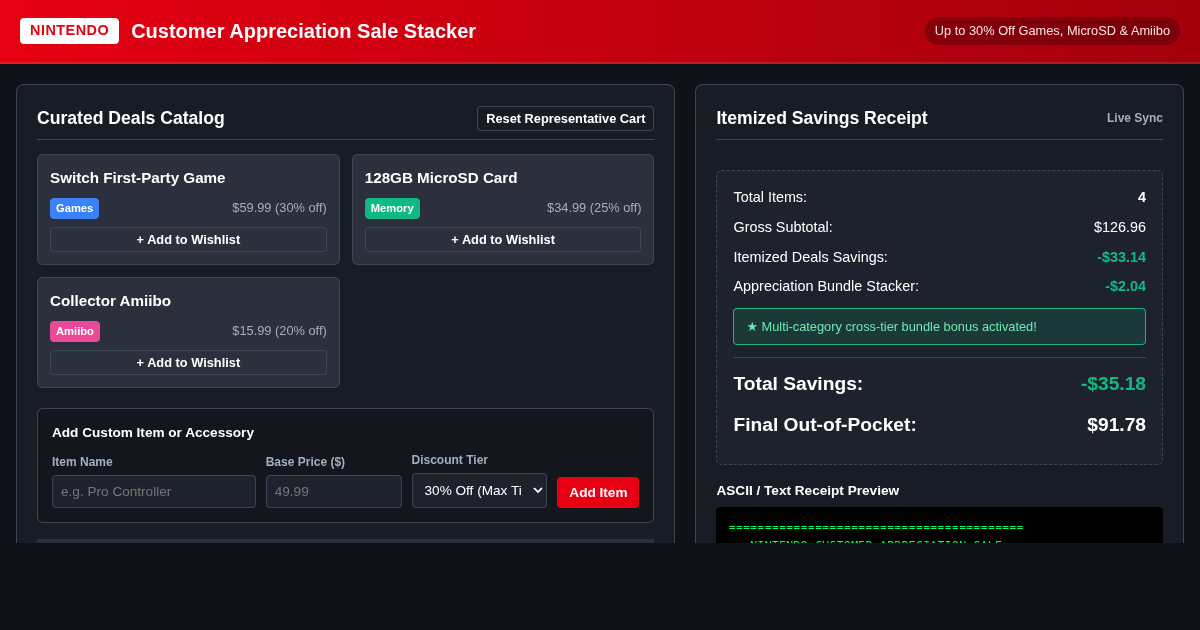Open the Discount Tier dropdown
This screenshot has height=630, width=1200.
pyautogui.click(x=479, y=490)
